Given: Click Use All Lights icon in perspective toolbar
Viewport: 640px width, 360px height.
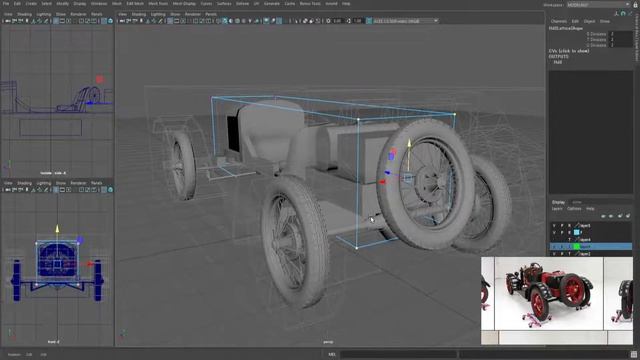Looking at the screenshot, I should [x=250, y=20].
